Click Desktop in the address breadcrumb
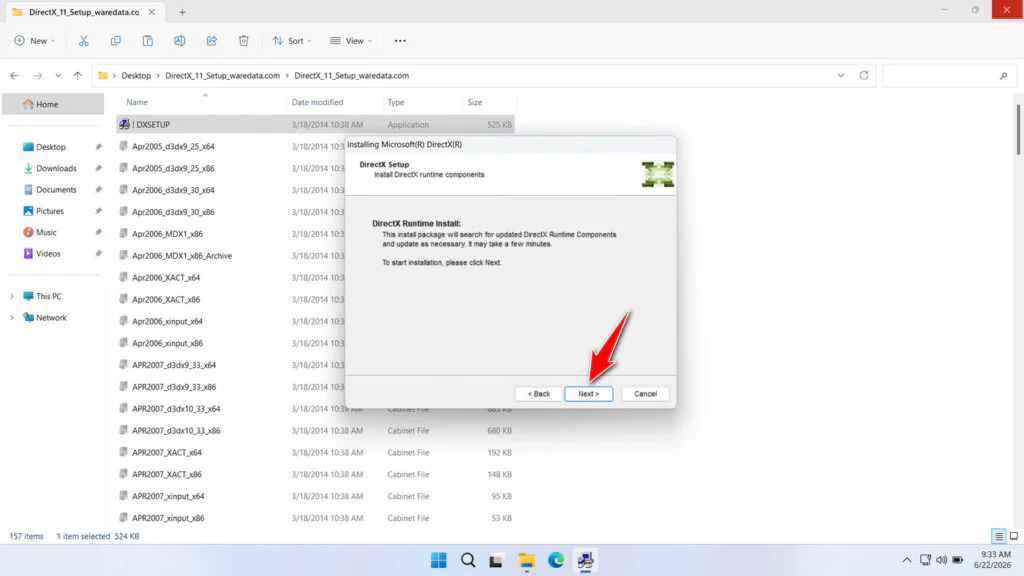This screenshot has width=1024, height=576. [136, 76]
